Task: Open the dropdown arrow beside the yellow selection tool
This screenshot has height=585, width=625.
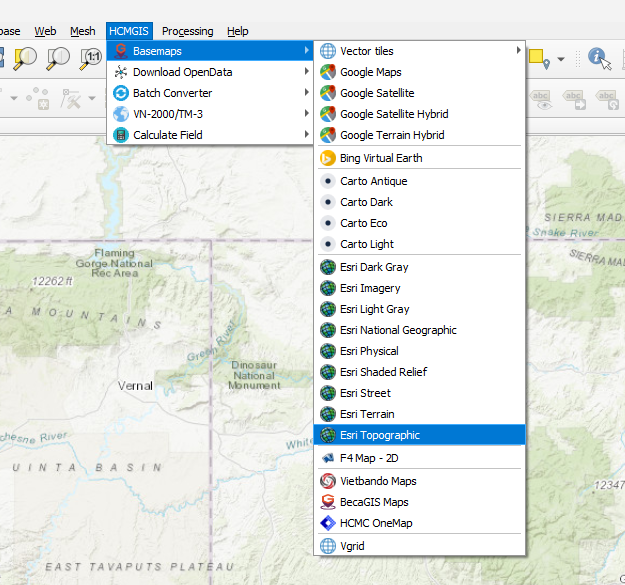Action: [560, 59]
